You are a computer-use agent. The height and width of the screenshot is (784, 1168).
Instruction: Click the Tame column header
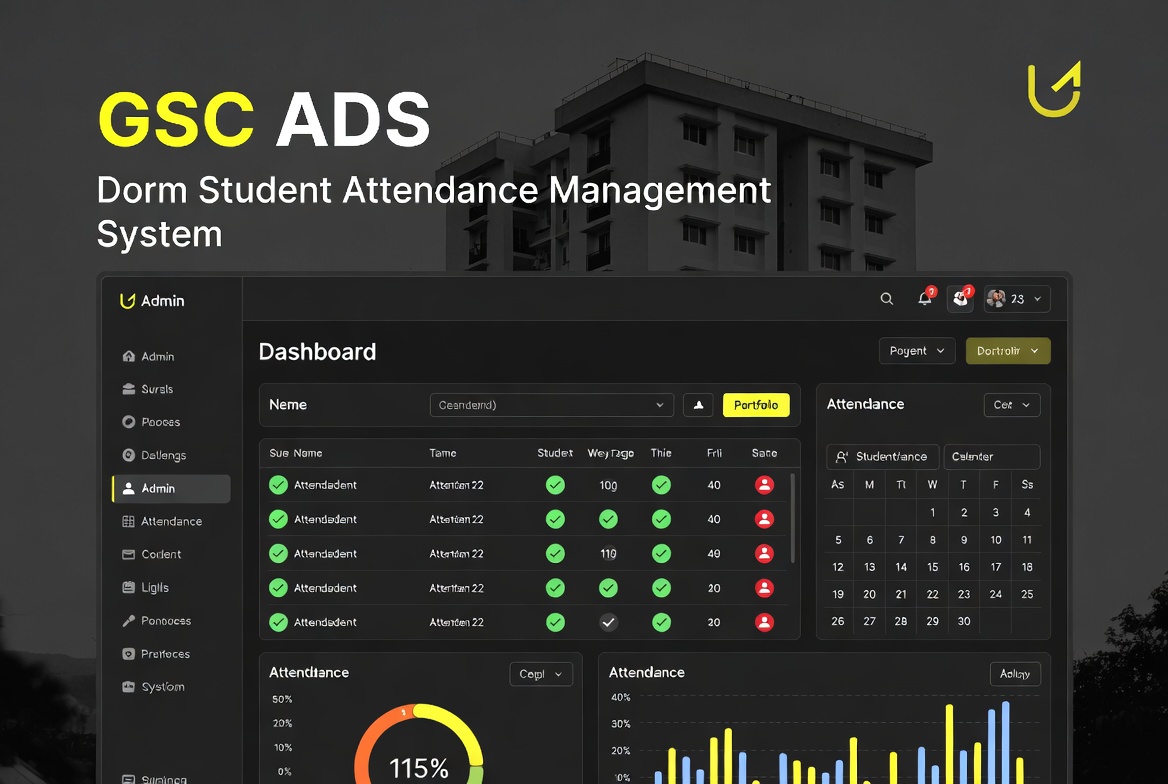click(442, 453)
